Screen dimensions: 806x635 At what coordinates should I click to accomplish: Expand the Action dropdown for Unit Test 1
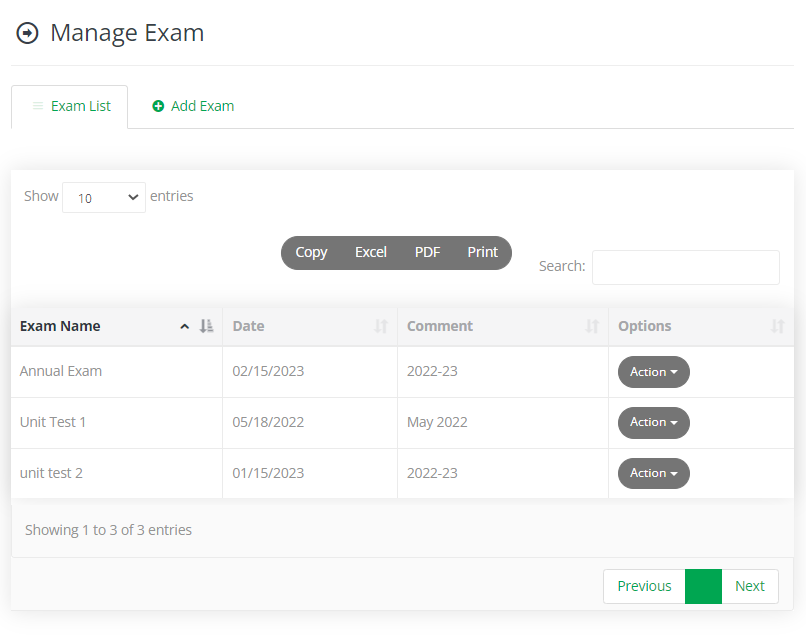coord(653,422)
